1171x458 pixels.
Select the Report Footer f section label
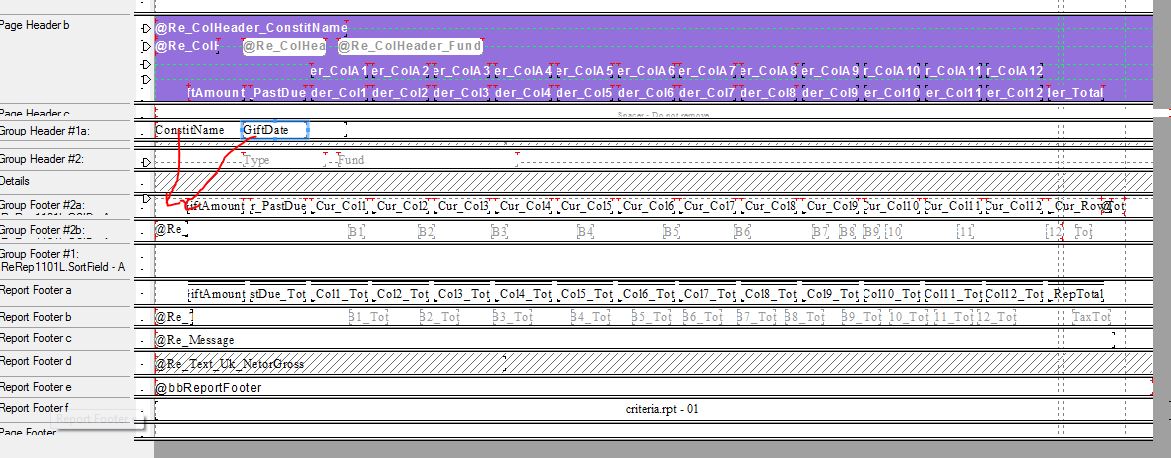[x=35, y=408]
